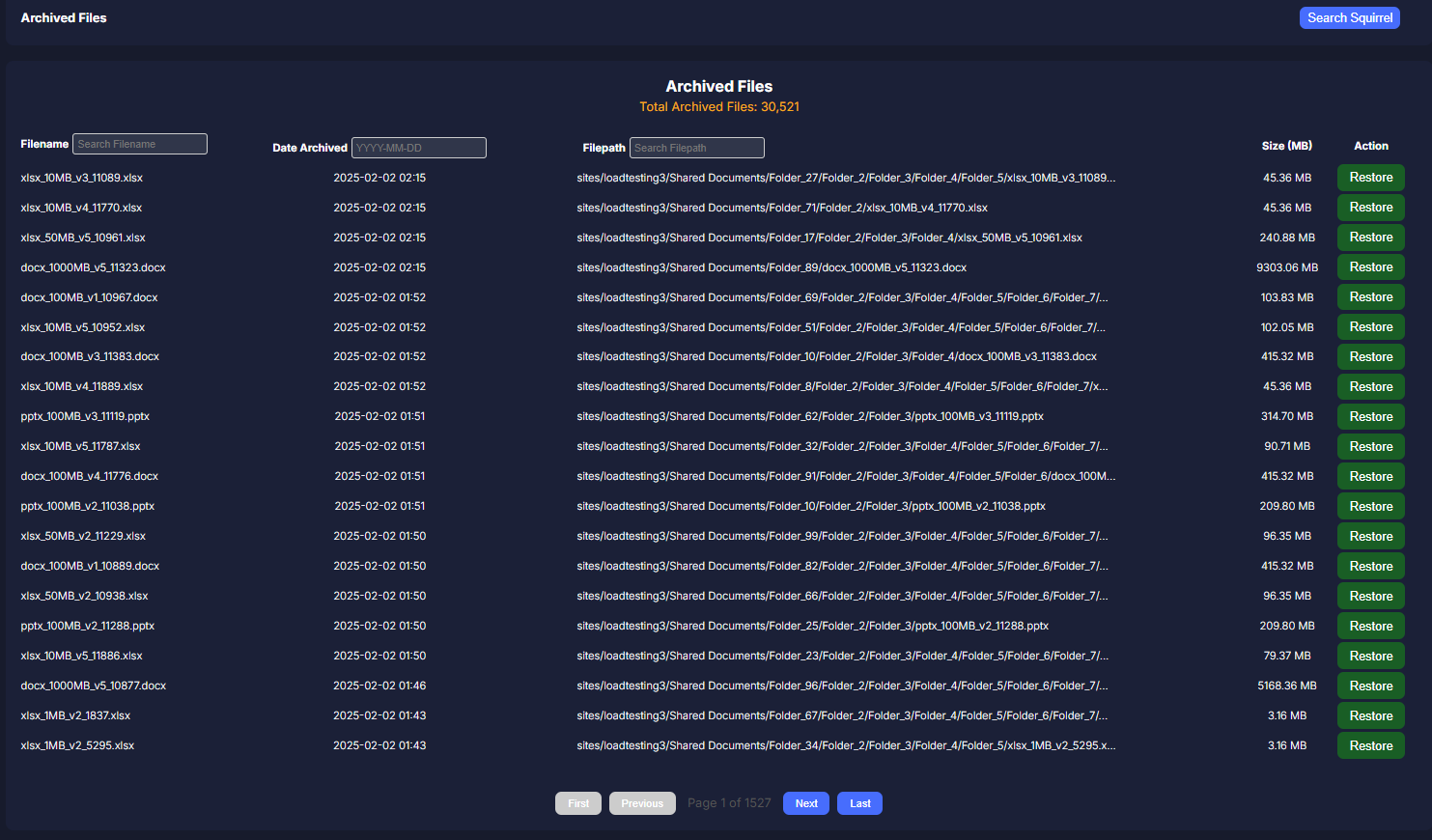Go to Next page of results
This screenshot has height=840, width=1432.
pyautogui.click(x=805, y=803)
